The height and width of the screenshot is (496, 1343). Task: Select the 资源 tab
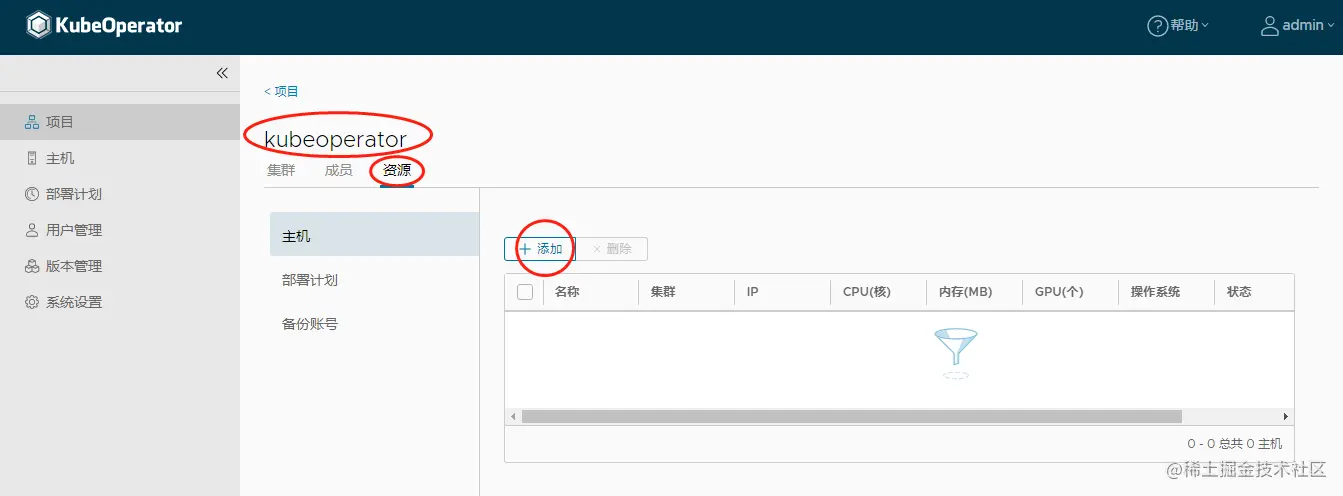(397, 170)
